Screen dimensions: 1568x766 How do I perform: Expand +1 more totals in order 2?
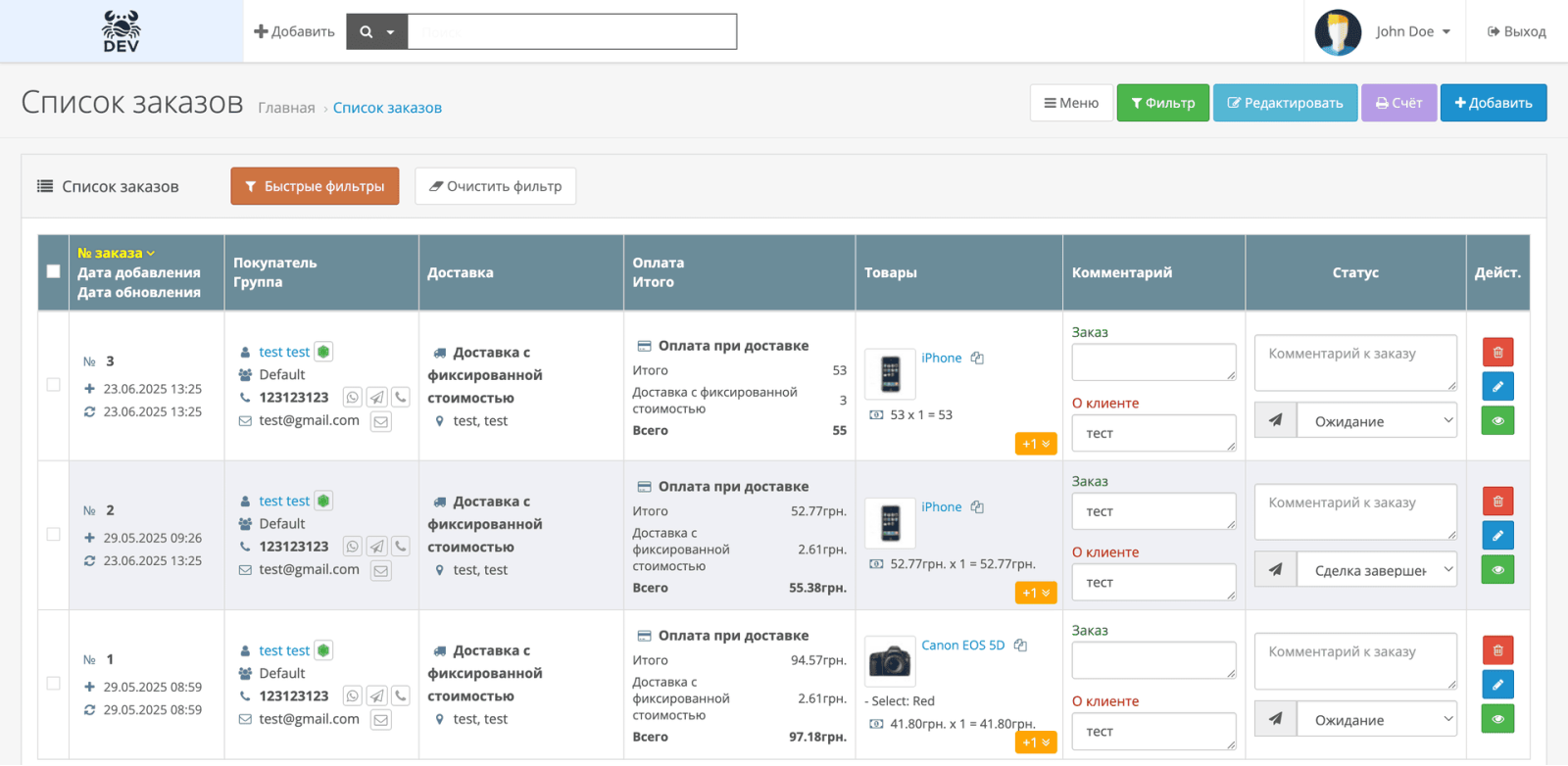1036,593
